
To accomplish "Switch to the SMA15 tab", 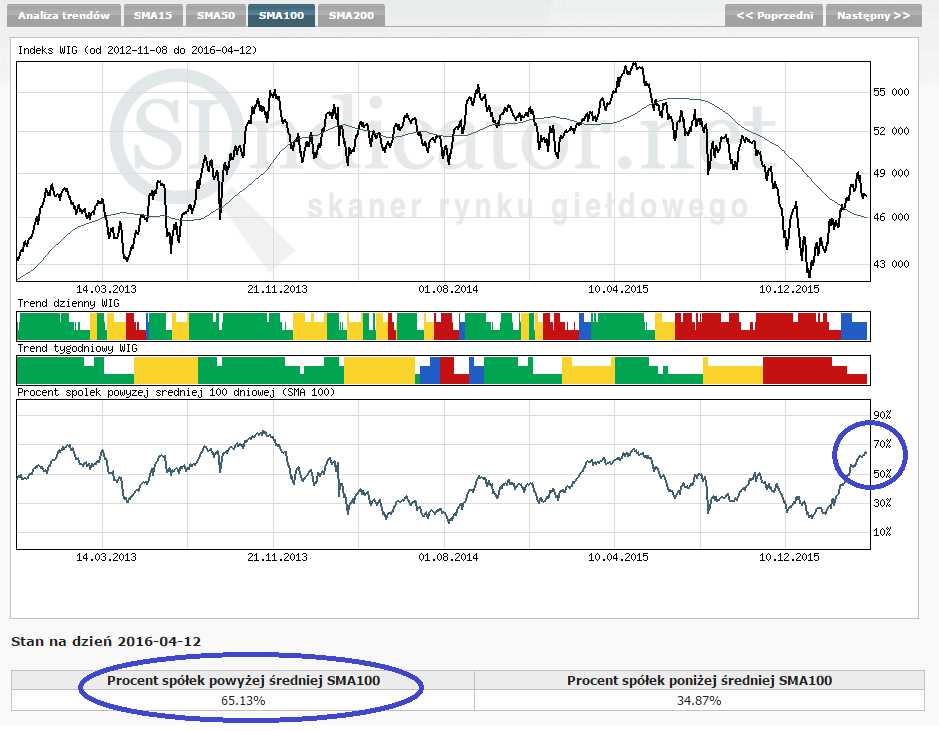I will pyautogui.click(x=153, y=16).
